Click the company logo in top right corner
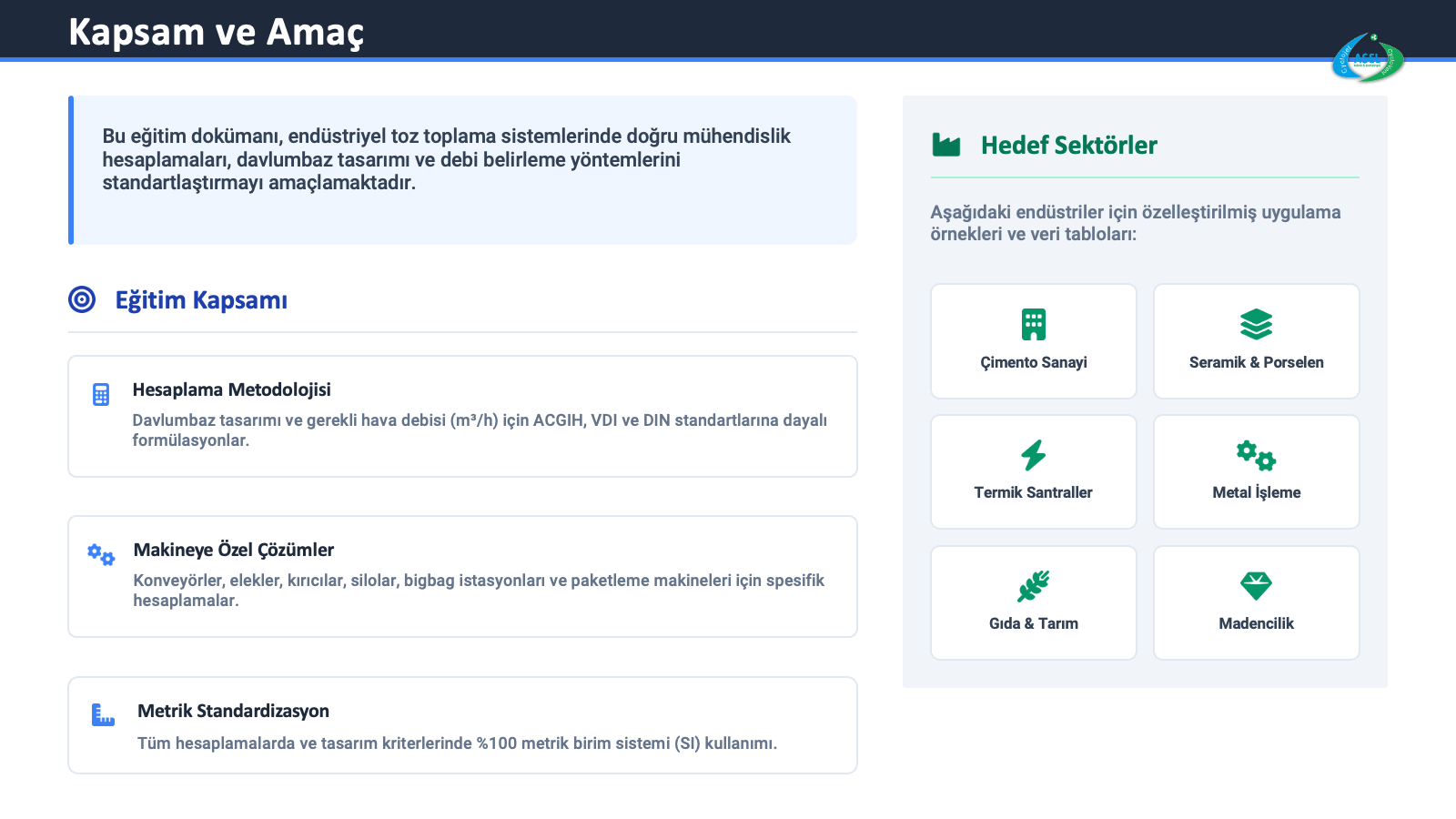The width and height of the screenshot is (1456, 819). (x=1368, y=58)
